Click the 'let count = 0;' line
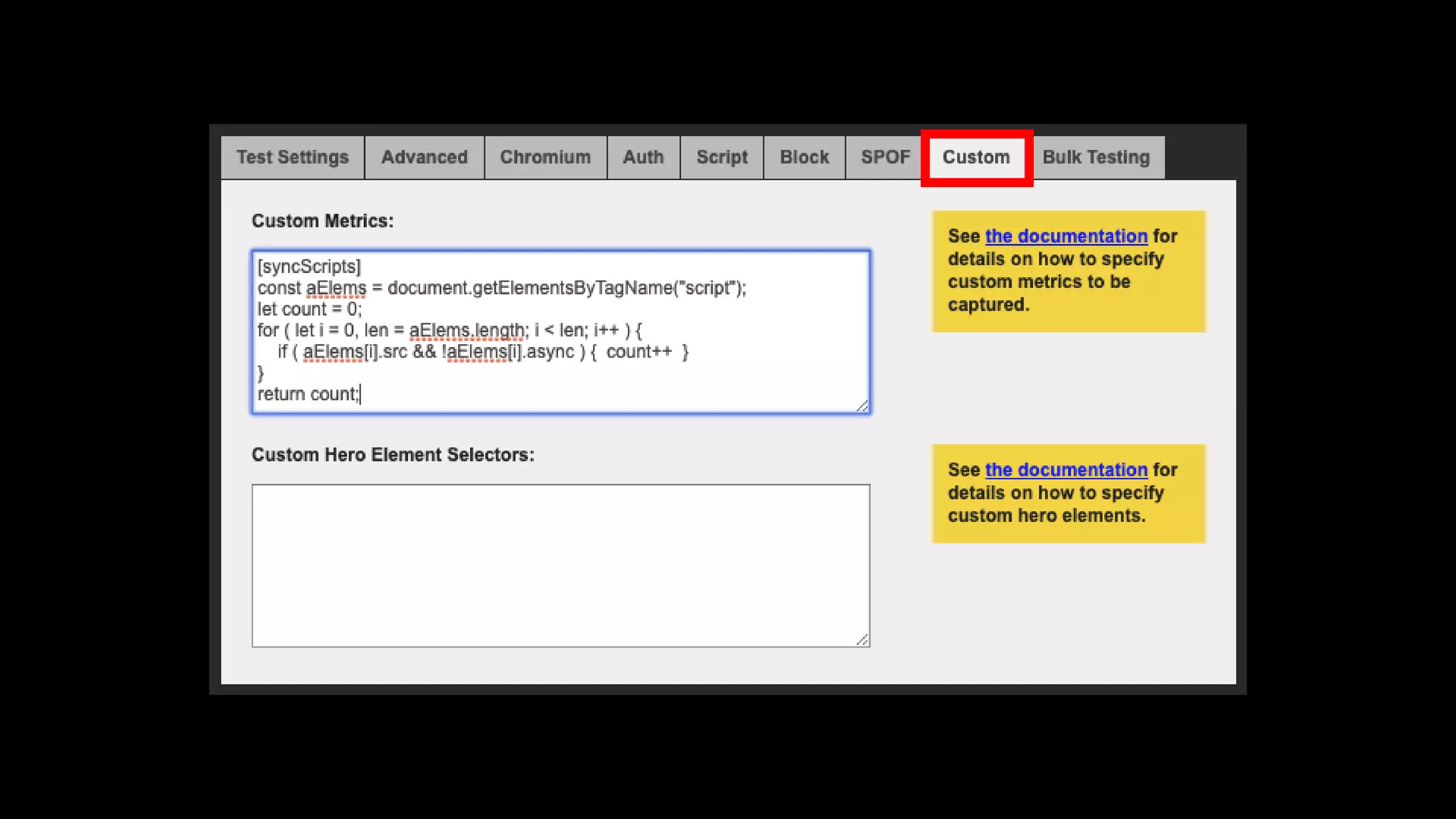 (x=309, y=309)
